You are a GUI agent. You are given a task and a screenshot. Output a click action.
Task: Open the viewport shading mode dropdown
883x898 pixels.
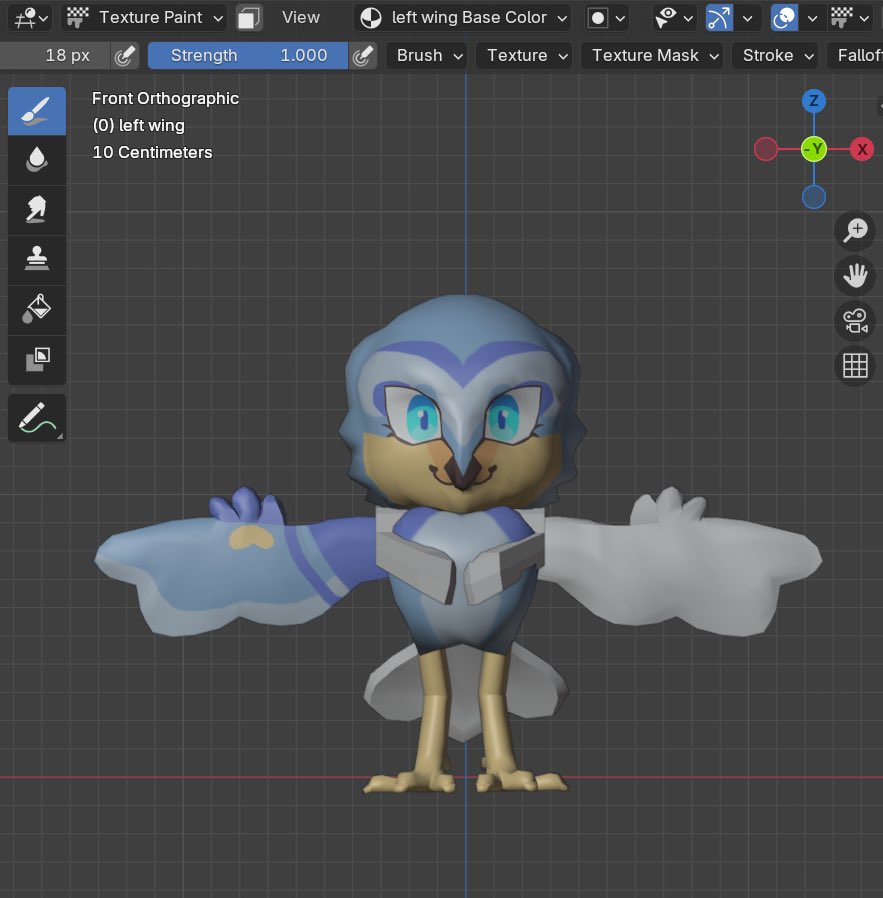tap(850, 18)
